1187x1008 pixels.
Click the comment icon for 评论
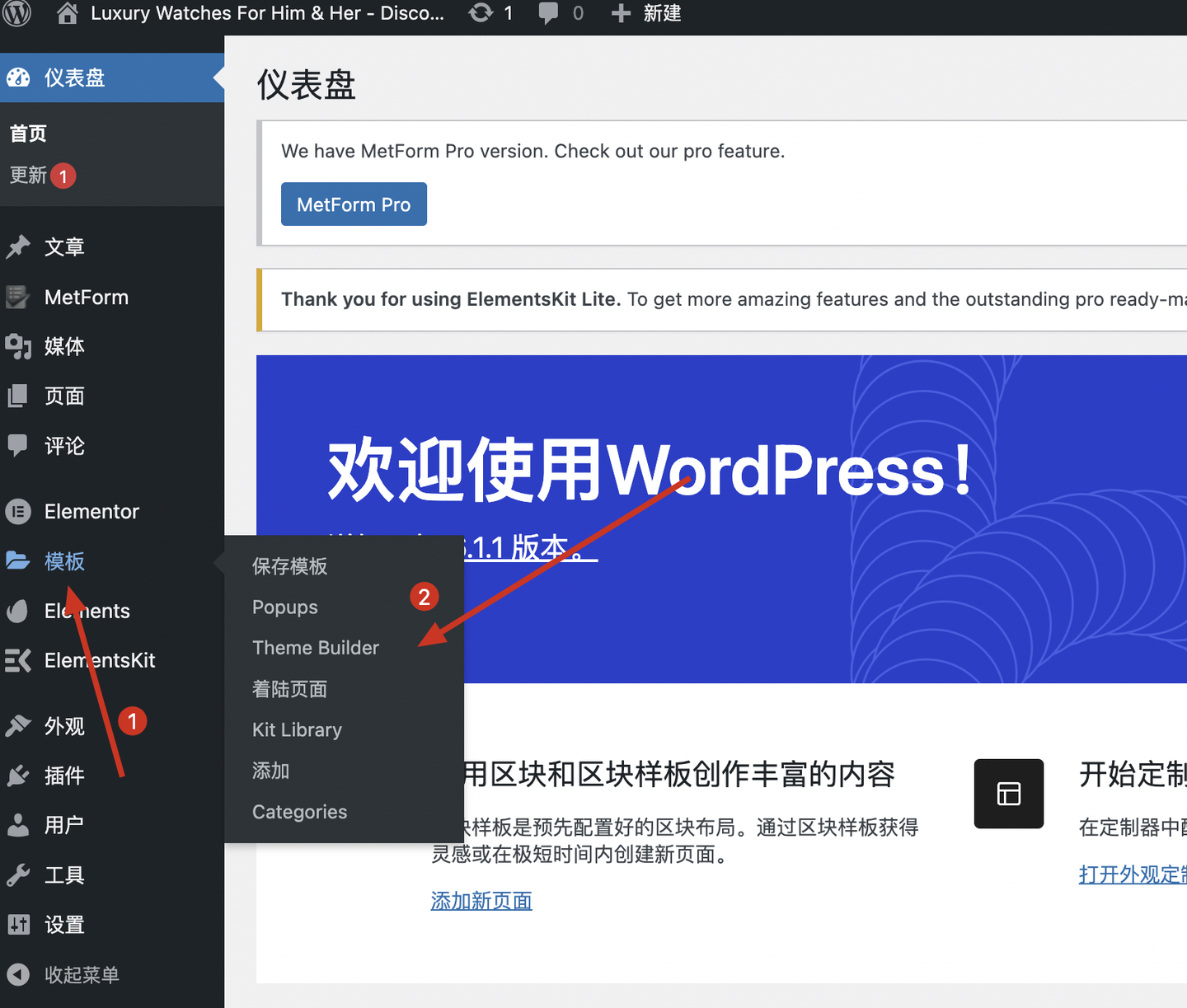tap(18, 446)
